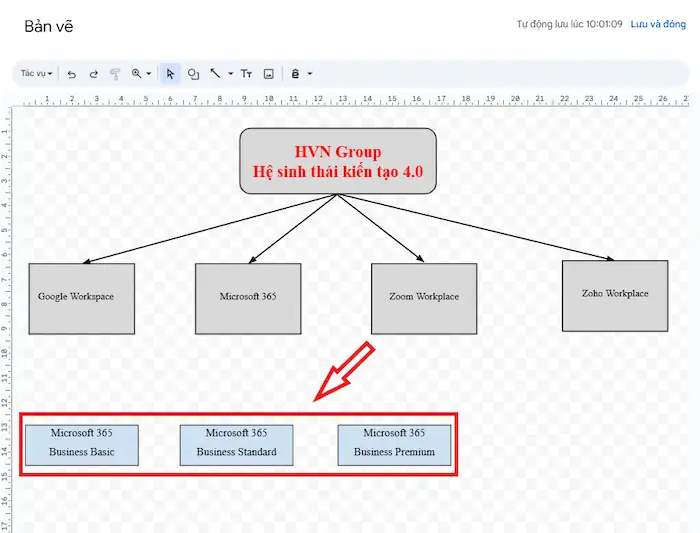The height and width of the screenshot is (533, 700).
Task: Select the Microsoft 365 Business Premium box
Action: click(394, 445)
